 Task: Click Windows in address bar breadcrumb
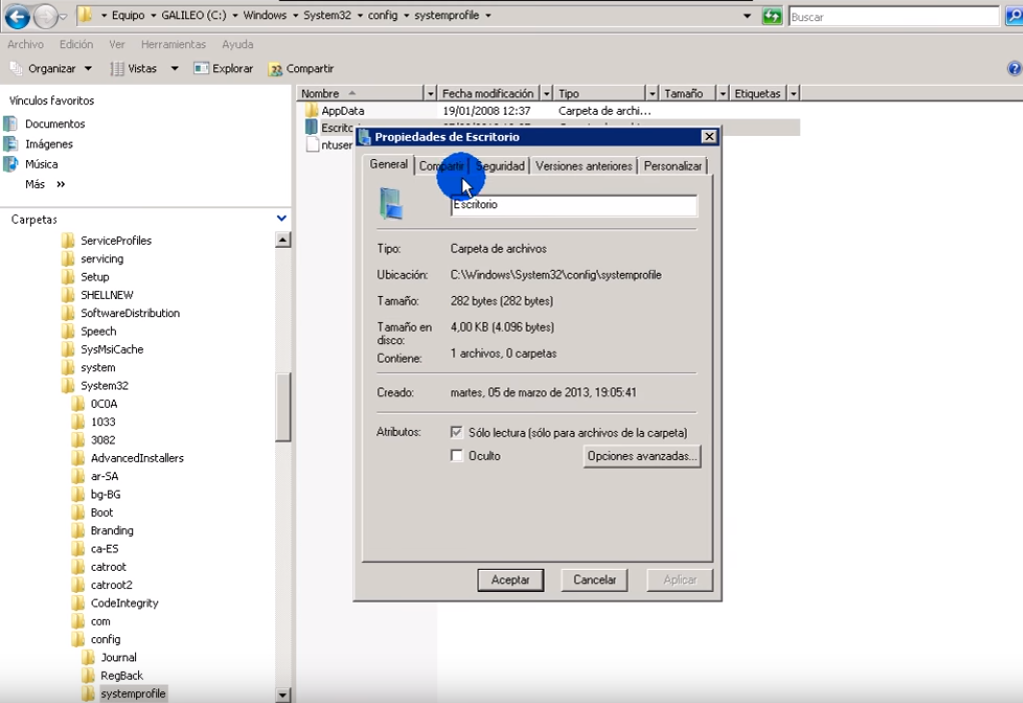pyautogui.click(x=264, y=15)
